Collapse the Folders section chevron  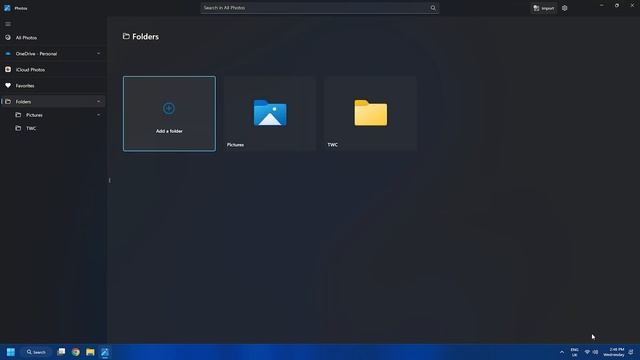tap(98, 102)
